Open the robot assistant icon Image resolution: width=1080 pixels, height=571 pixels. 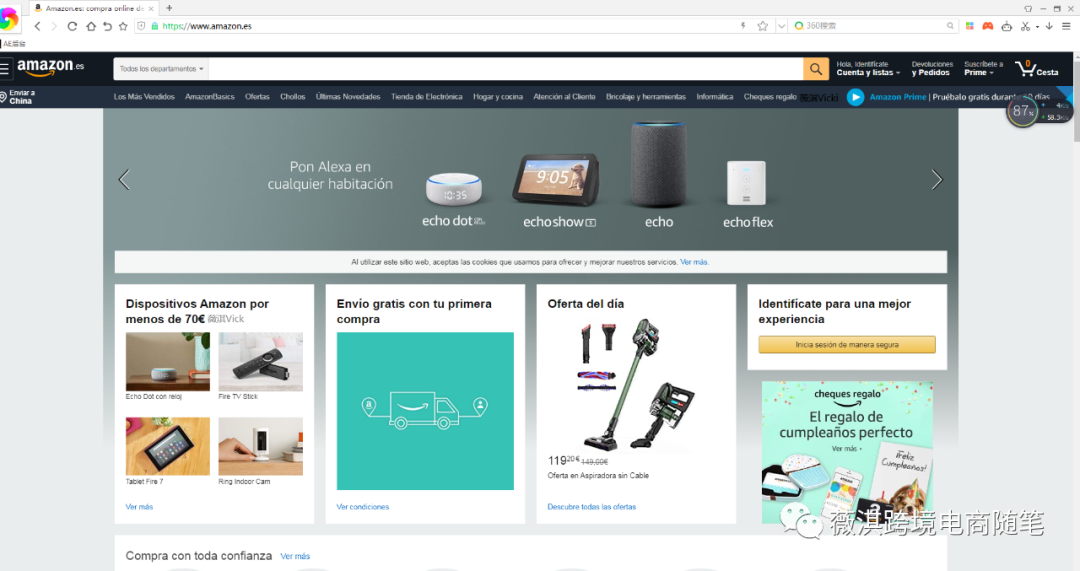click(1006, 25)
